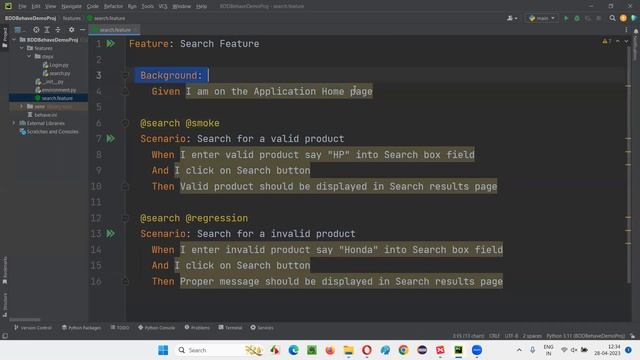Fold the scenario block at line 12

(x=125, y=218)
